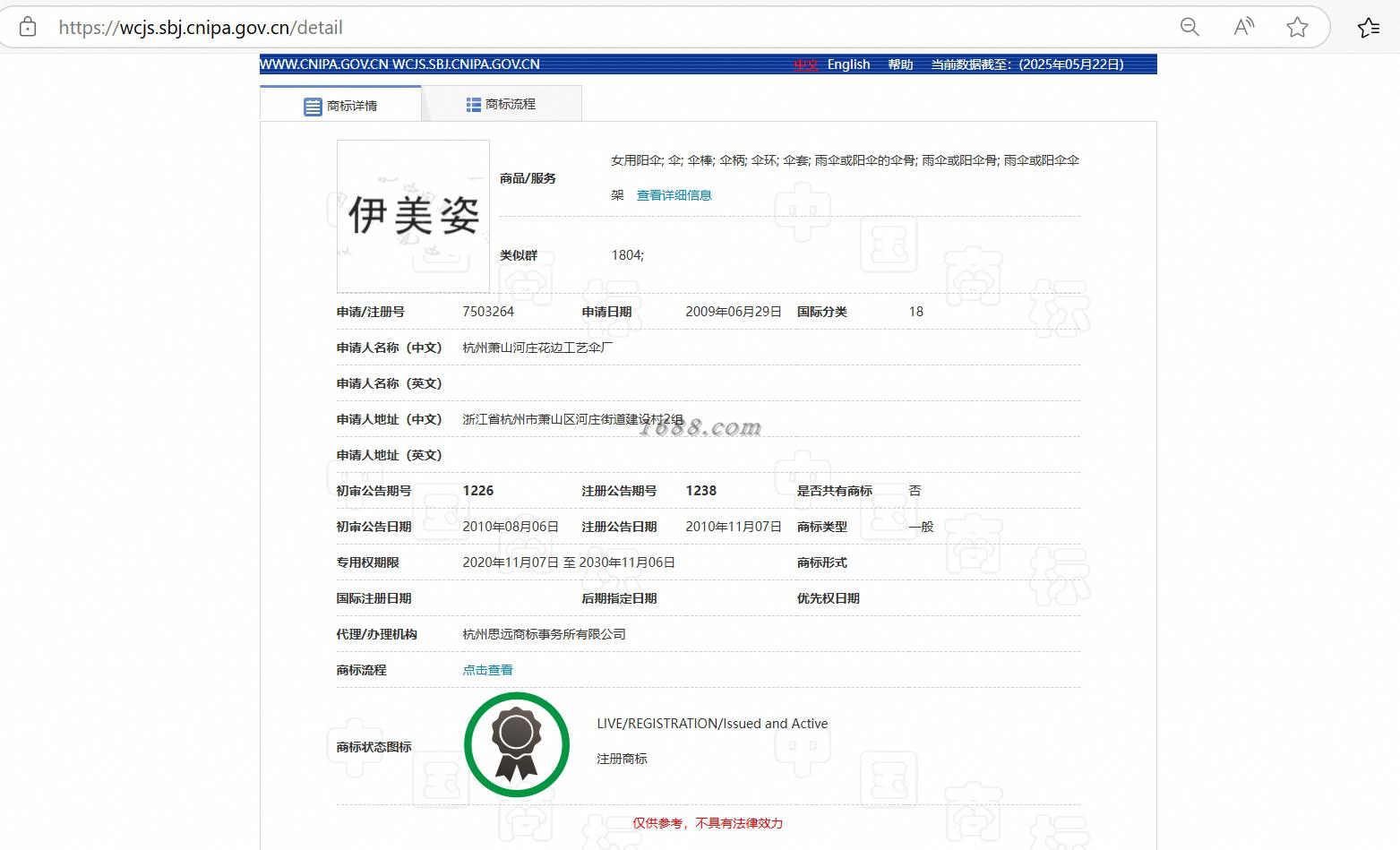
Task: Select agency 杭州思远商标事务所有限公司
Action: [x=544, y=634]
